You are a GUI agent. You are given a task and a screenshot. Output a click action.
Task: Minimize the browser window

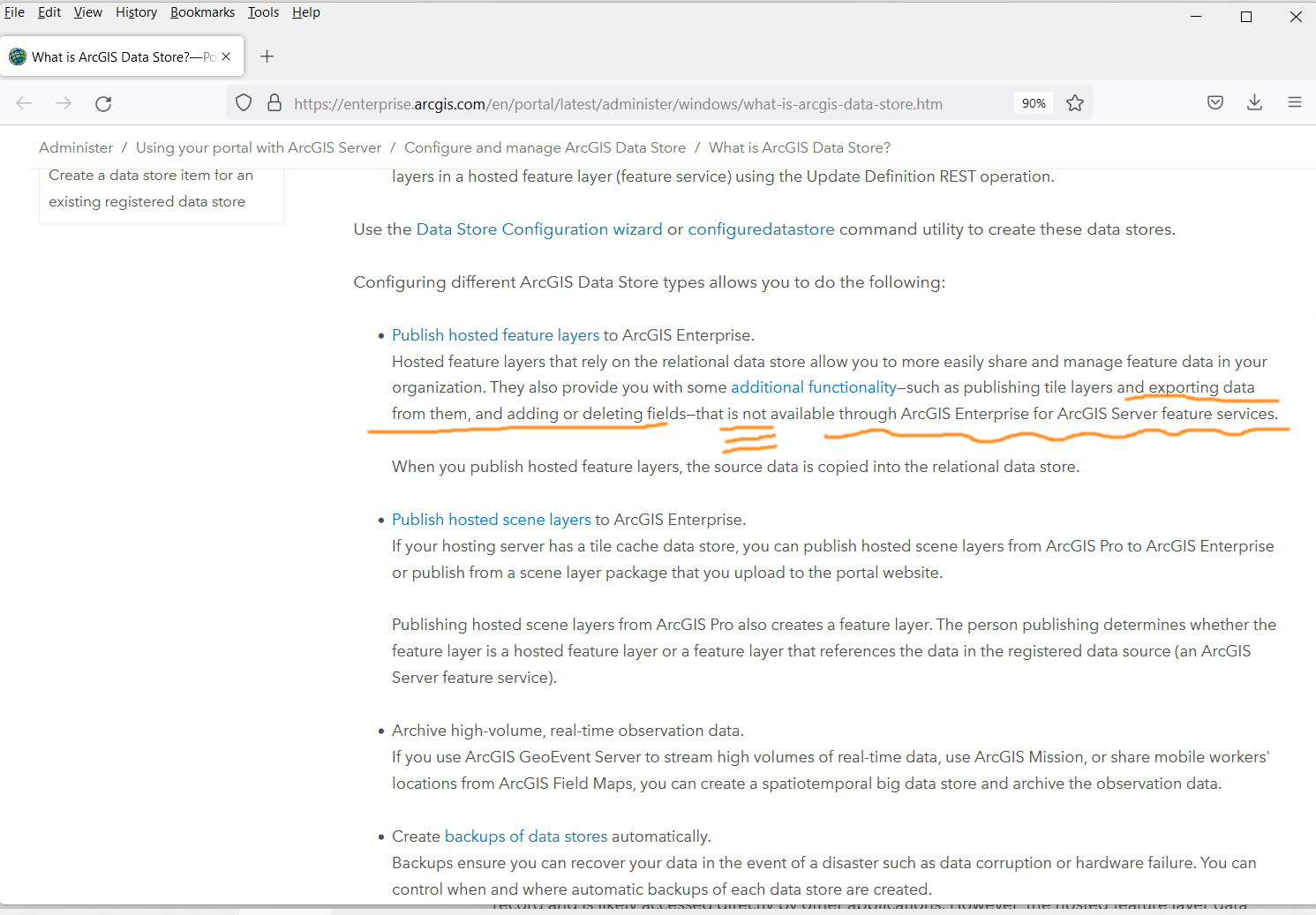(x=1196, y=16)
